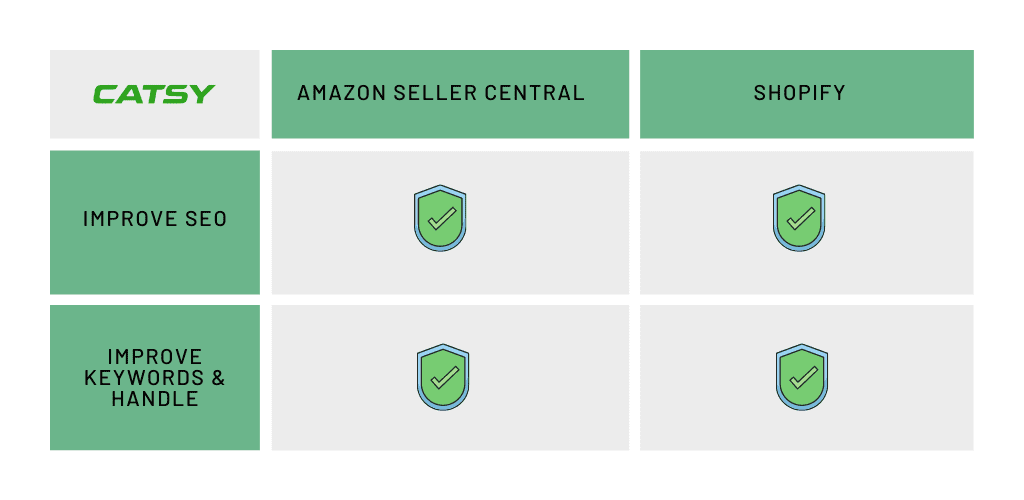This screenshot has height=500, width=1024.
Task: Select the checkmark in Shopify's Improve SEO shield
Action: pyautogui.click(x=801, y=219)
